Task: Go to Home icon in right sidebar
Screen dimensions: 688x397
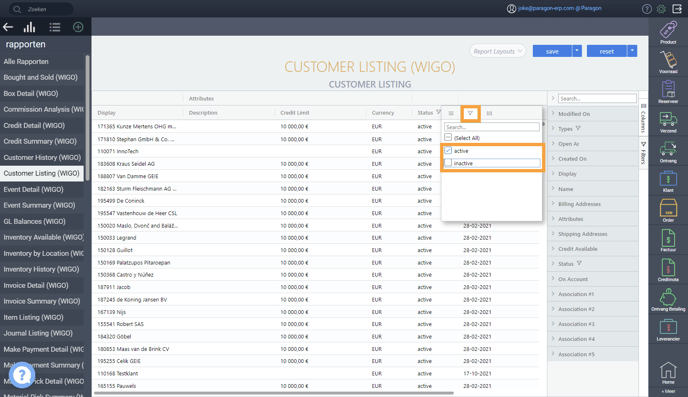Action: pyautogui.click(x=668, y=373)
